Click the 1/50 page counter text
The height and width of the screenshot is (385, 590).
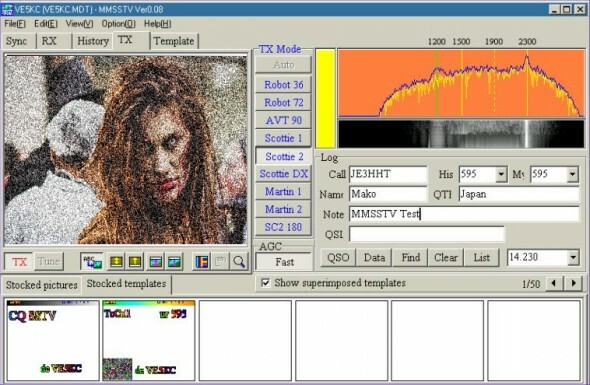coord(531,284)
